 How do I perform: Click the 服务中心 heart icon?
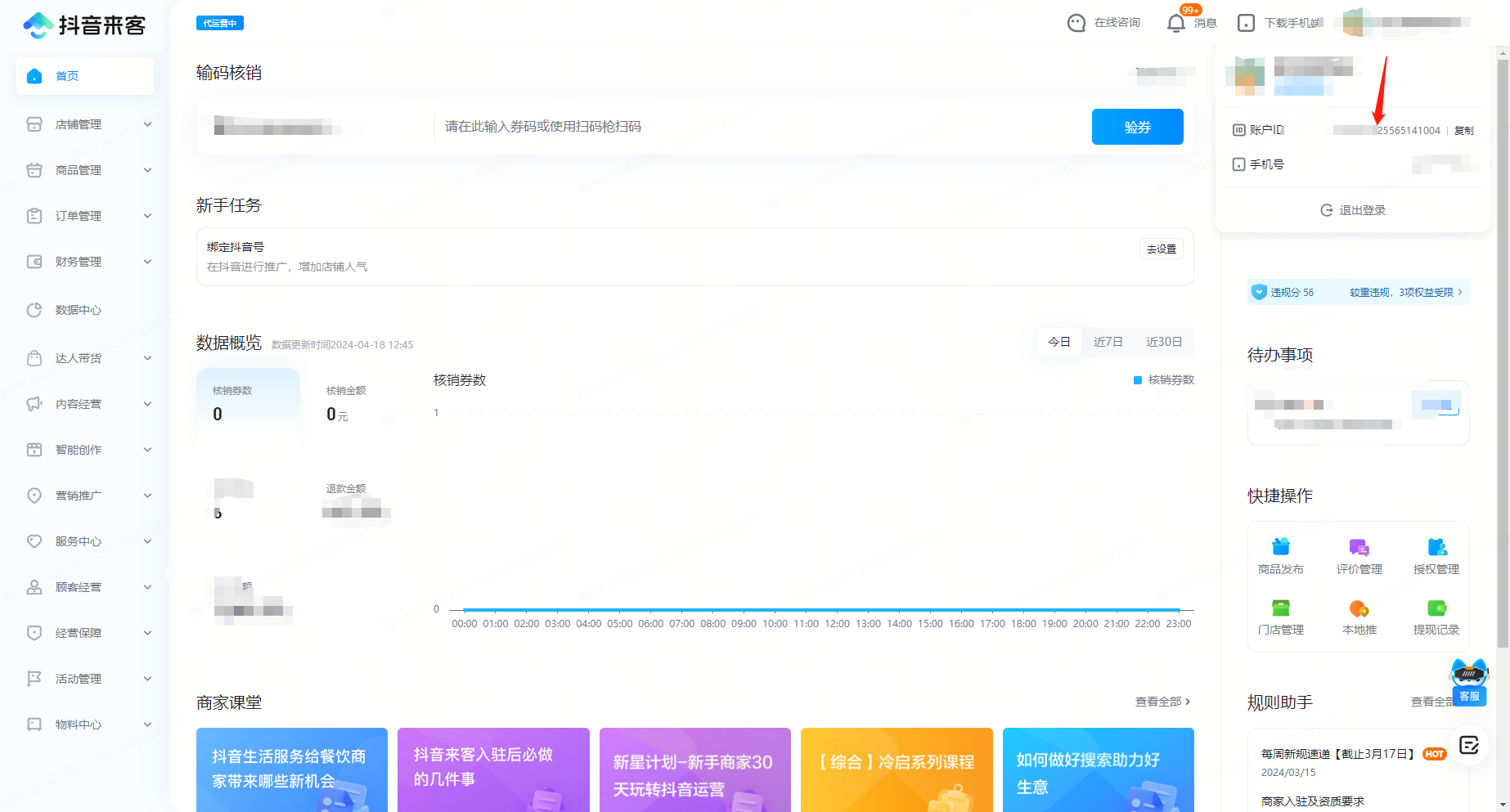(x=34, y=541)
